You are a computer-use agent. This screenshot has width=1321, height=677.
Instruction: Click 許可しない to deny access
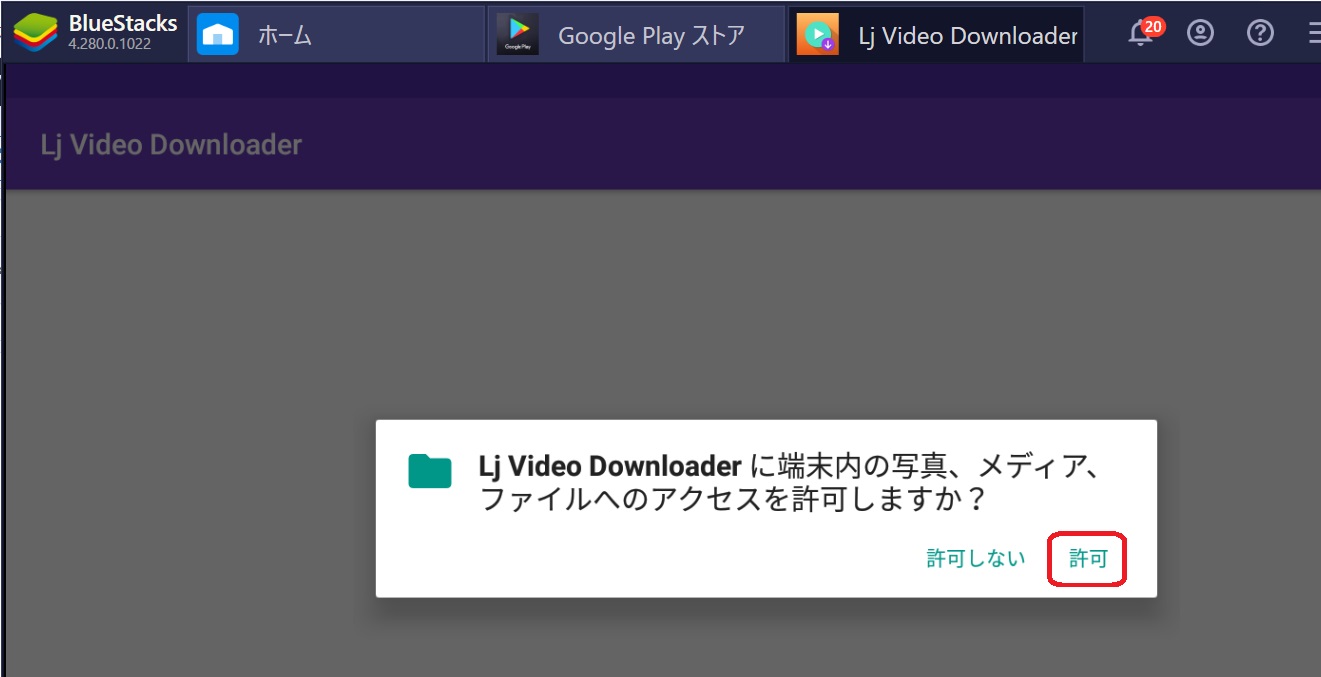[974, 558]
